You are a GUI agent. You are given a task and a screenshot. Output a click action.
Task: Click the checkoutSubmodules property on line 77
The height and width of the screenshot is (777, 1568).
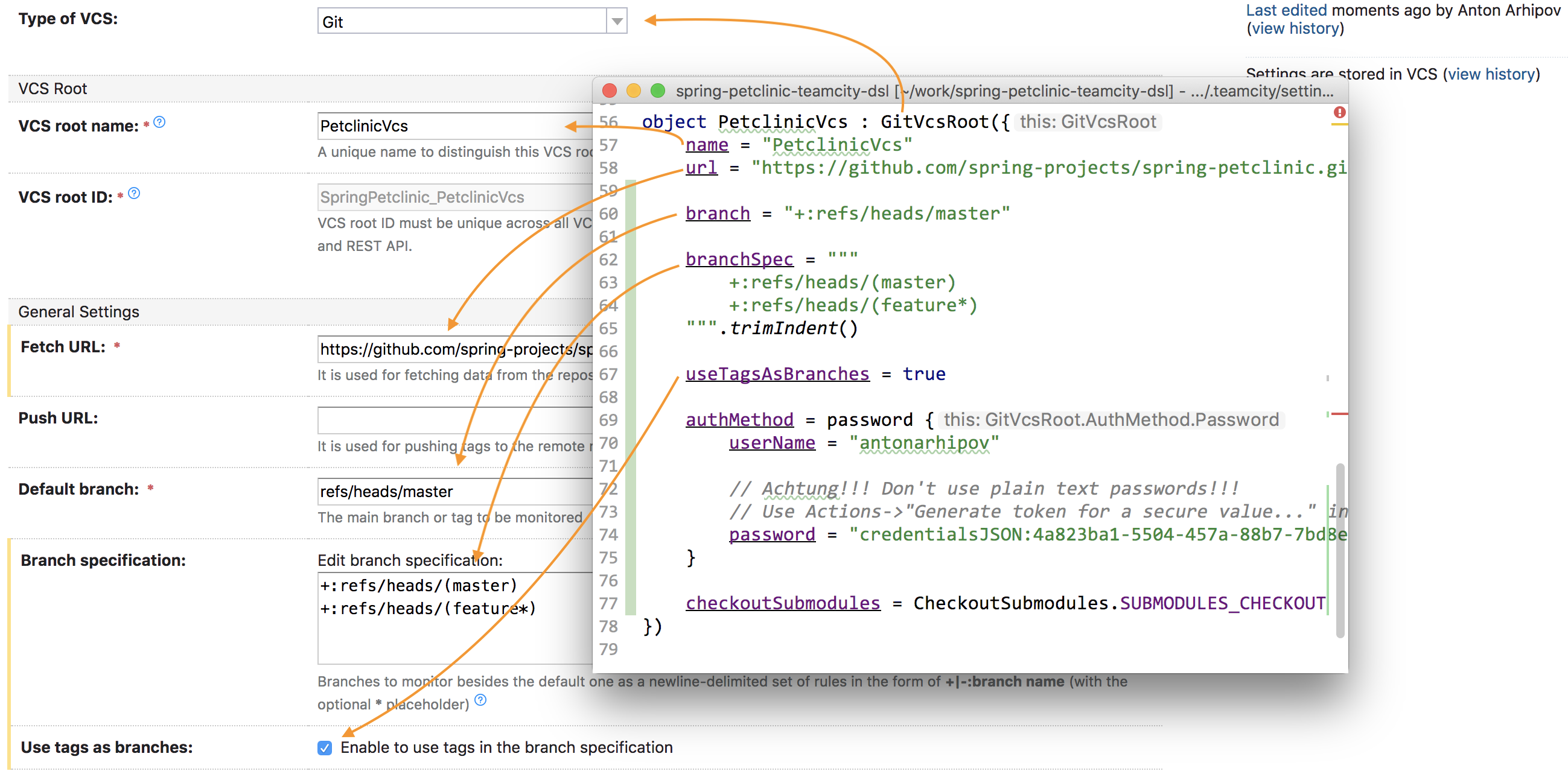tap(783, 603)
